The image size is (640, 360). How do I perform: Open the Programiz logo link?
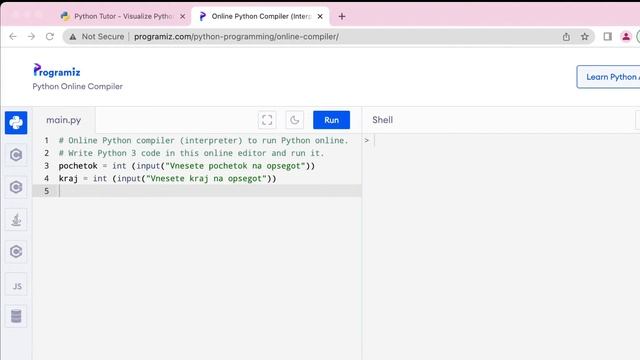57,71
